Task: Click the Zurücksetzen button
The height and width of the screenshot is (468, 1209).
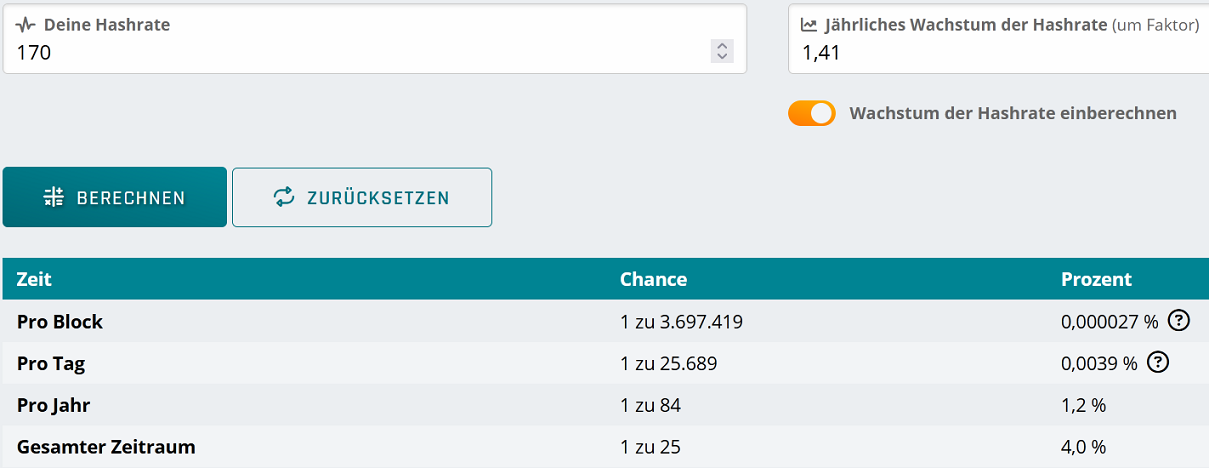Action: tap(362, 197)
